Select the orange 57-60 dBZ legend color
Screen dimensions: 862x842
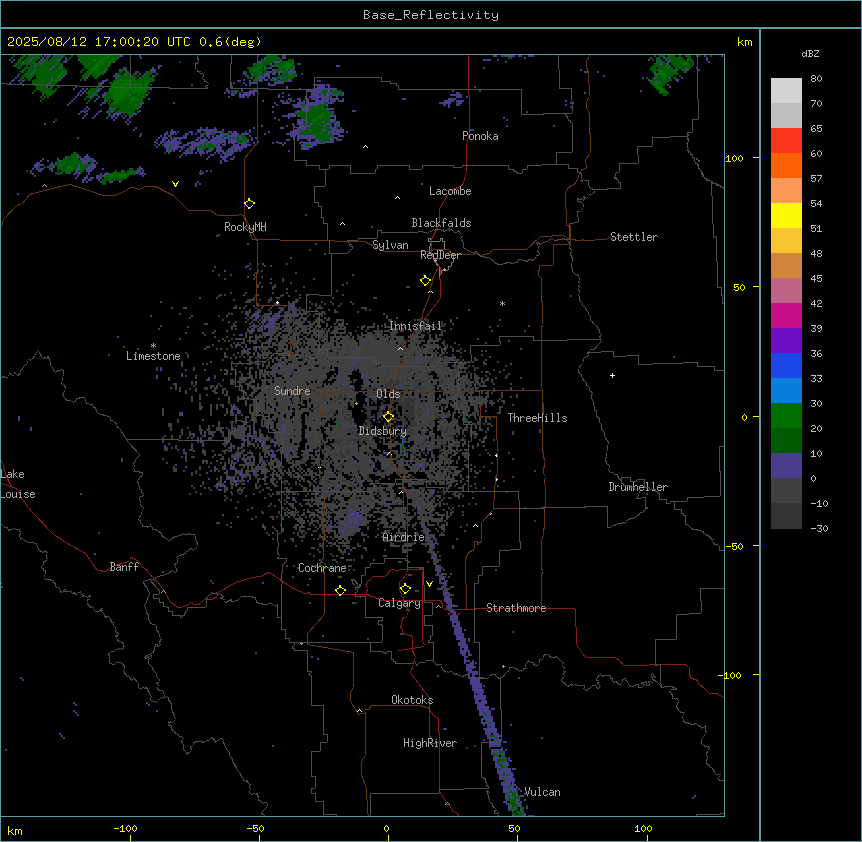pyautogui.click(x=786, y=165)
